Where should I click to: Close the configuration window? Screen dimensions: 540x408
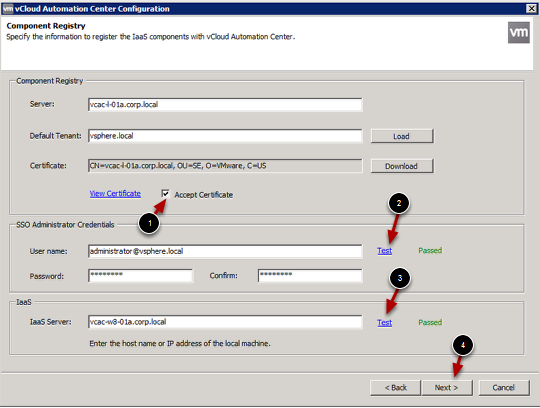pos(531,9)
